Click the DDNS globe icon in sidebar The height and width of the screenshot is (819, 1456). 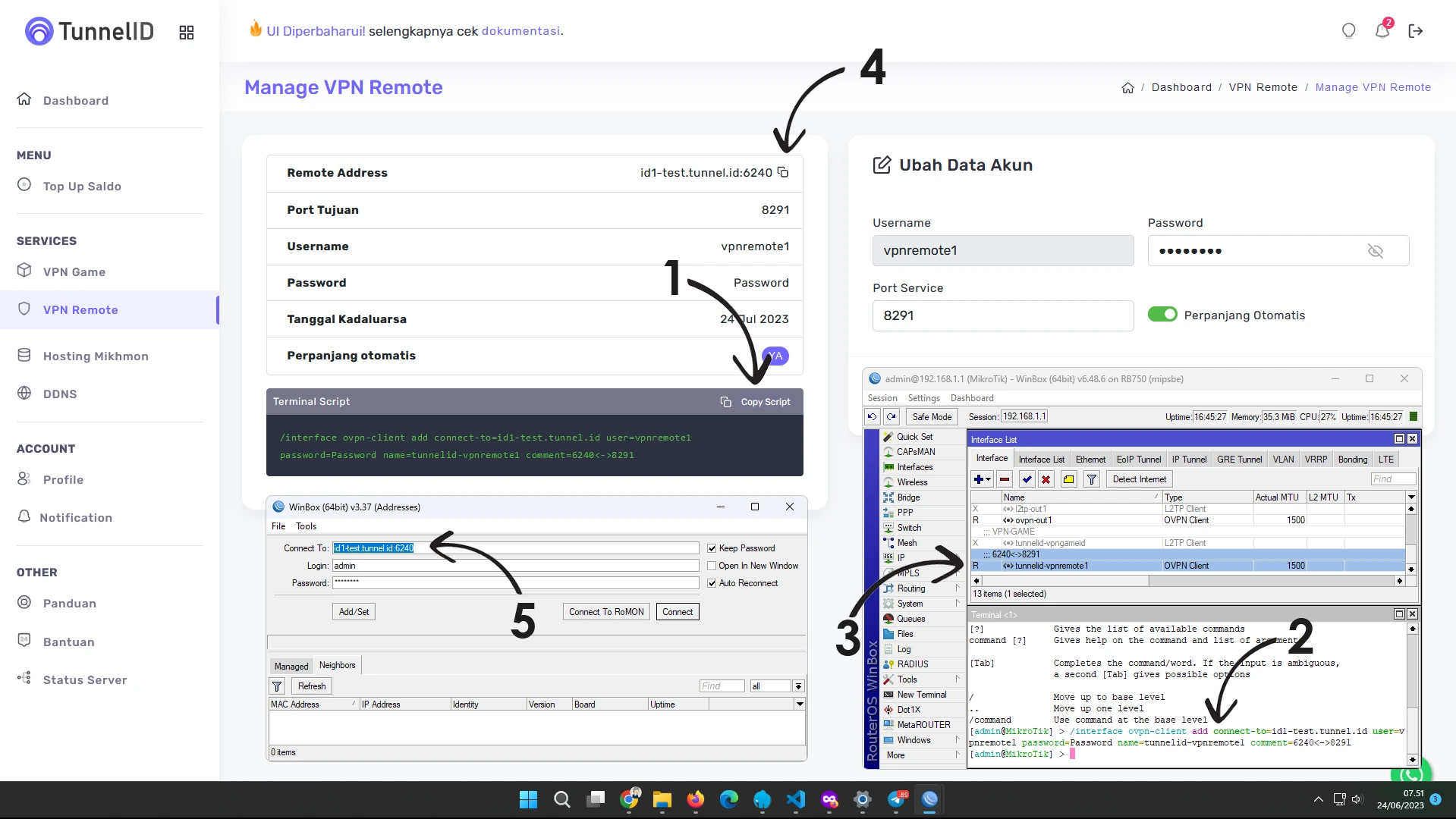click(x=24, y=393)
